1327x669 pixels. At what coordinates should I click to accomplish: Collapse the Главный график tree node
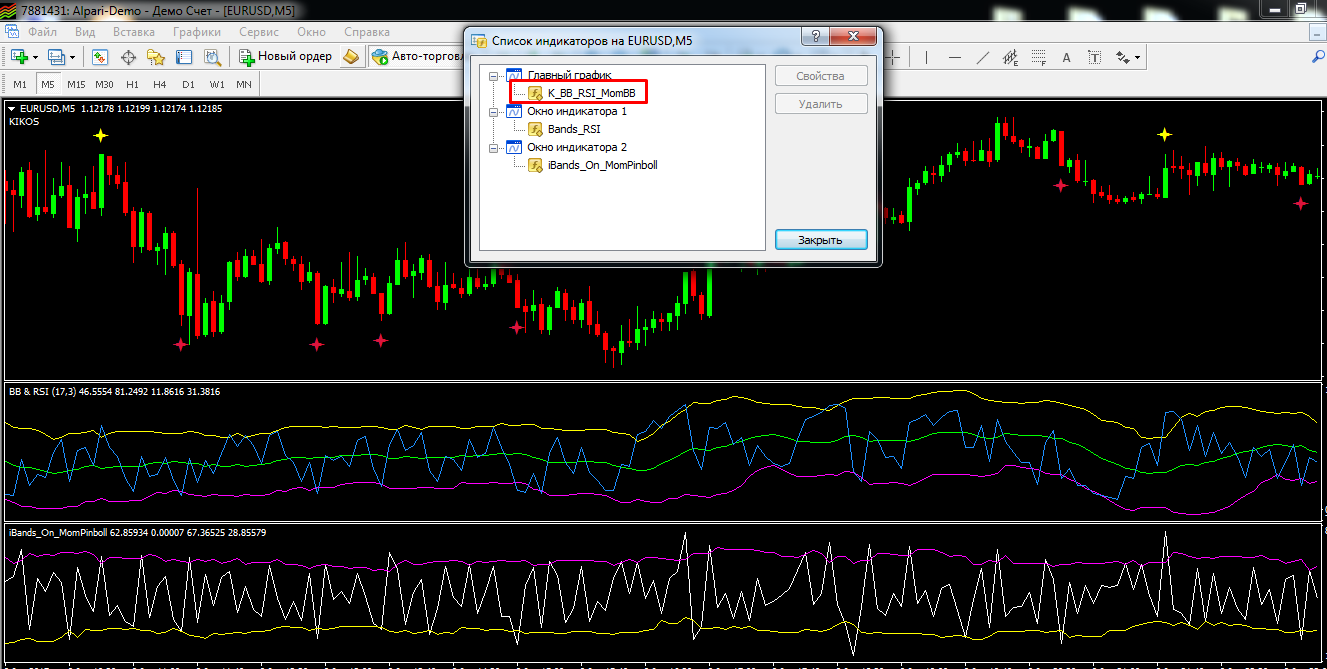pos(493,75)
